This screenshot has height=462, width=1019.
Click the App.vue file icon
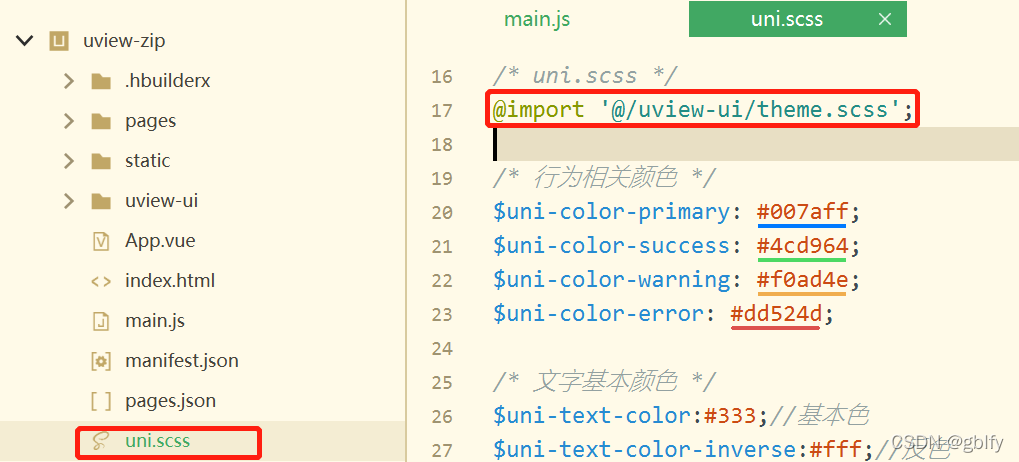point(101,241)
